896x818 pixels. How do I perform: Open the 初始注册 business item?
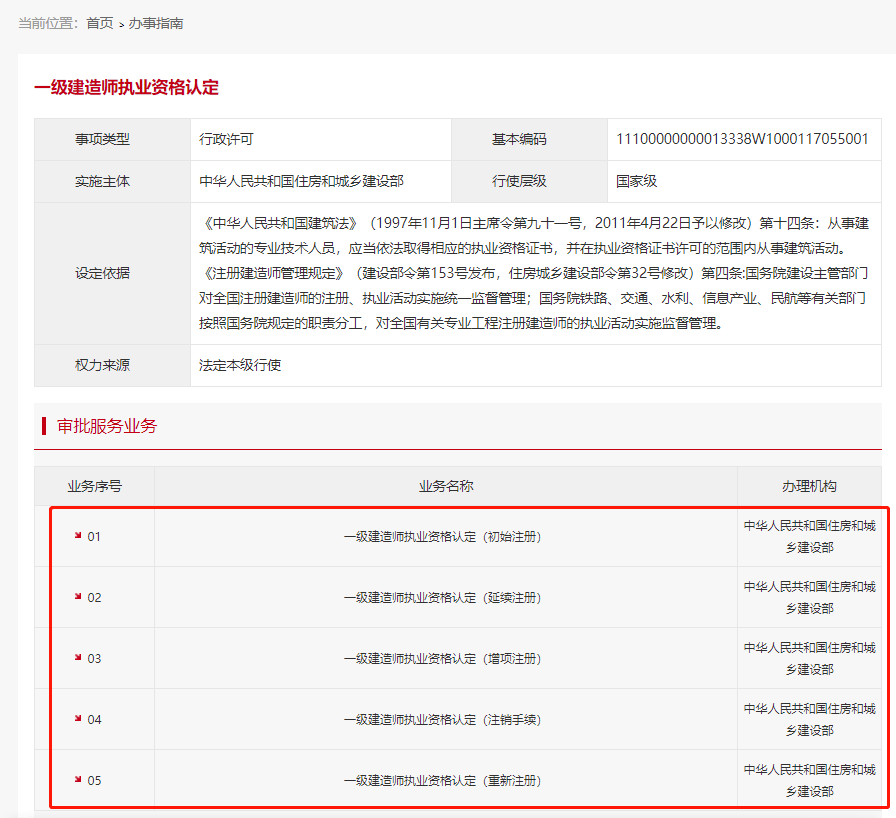point(445,537)
